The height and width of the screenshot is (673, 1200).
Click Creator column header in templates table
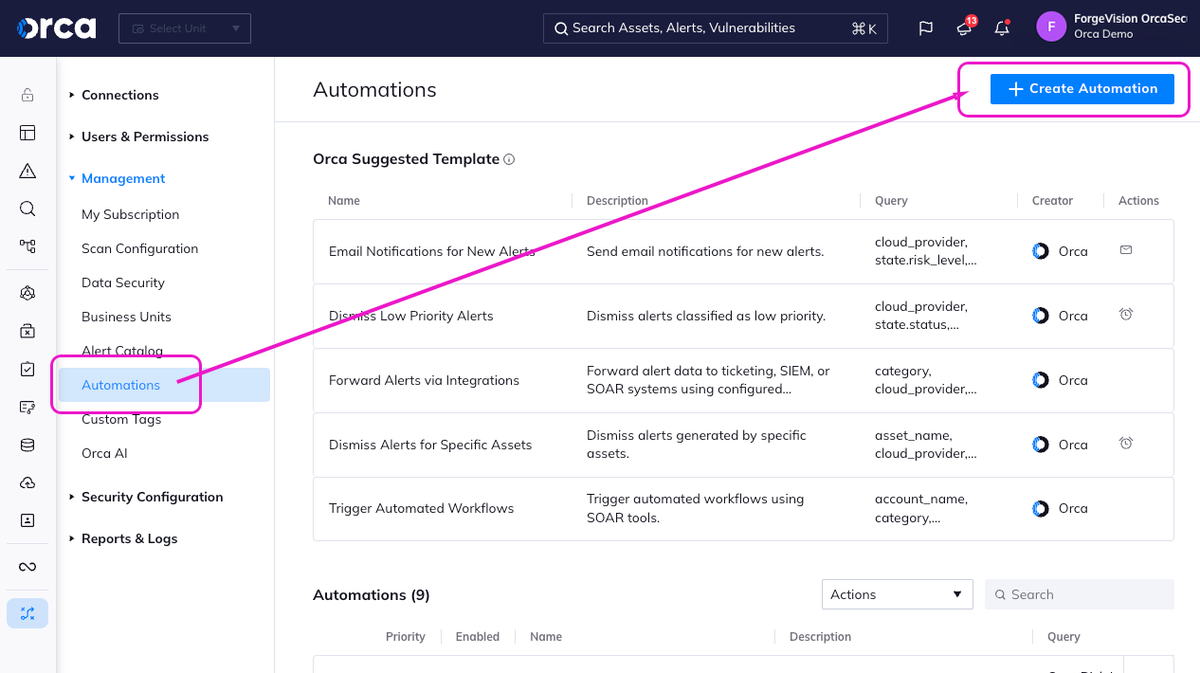[1052, 201]
